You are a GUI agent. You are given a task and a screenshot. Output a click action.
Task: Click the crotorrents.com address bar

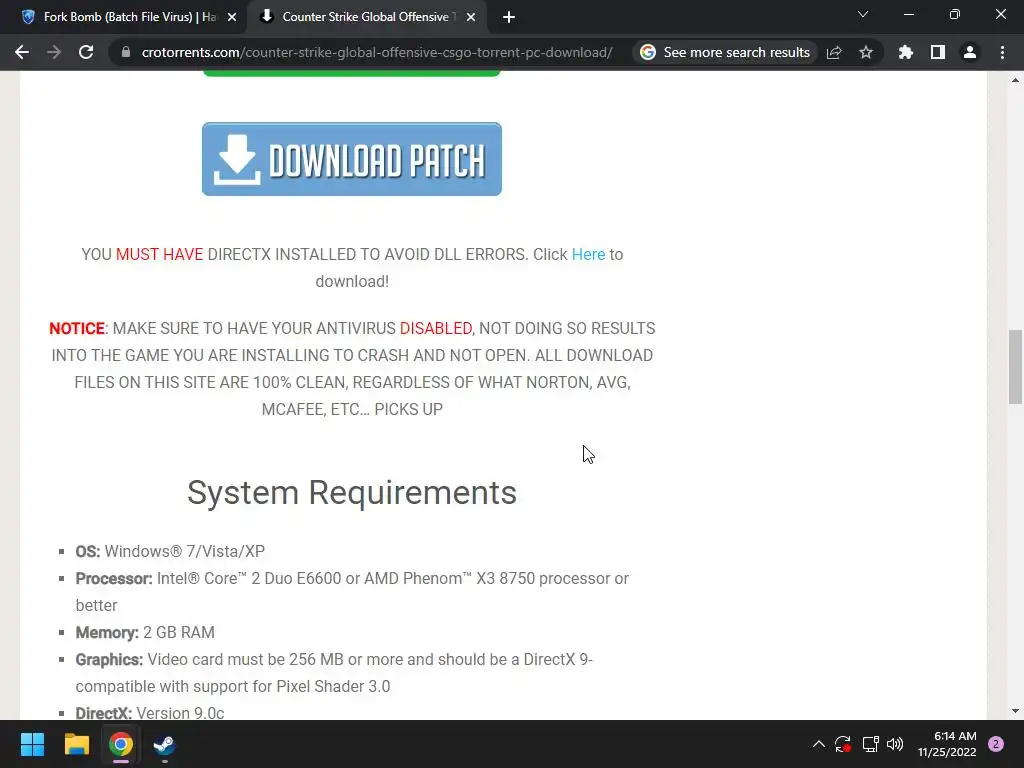pyautogui.click(x=377, y=52)
